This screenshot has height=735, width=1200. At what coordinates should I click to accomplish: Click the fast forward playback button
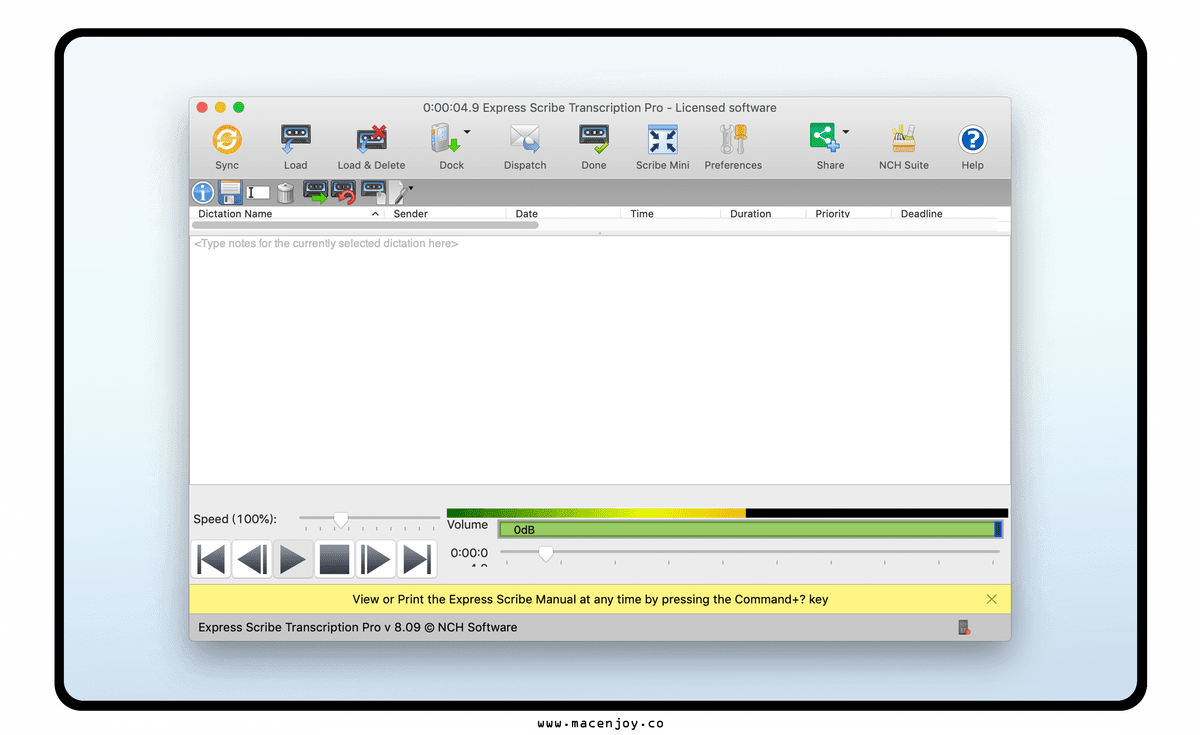point(375,559)
